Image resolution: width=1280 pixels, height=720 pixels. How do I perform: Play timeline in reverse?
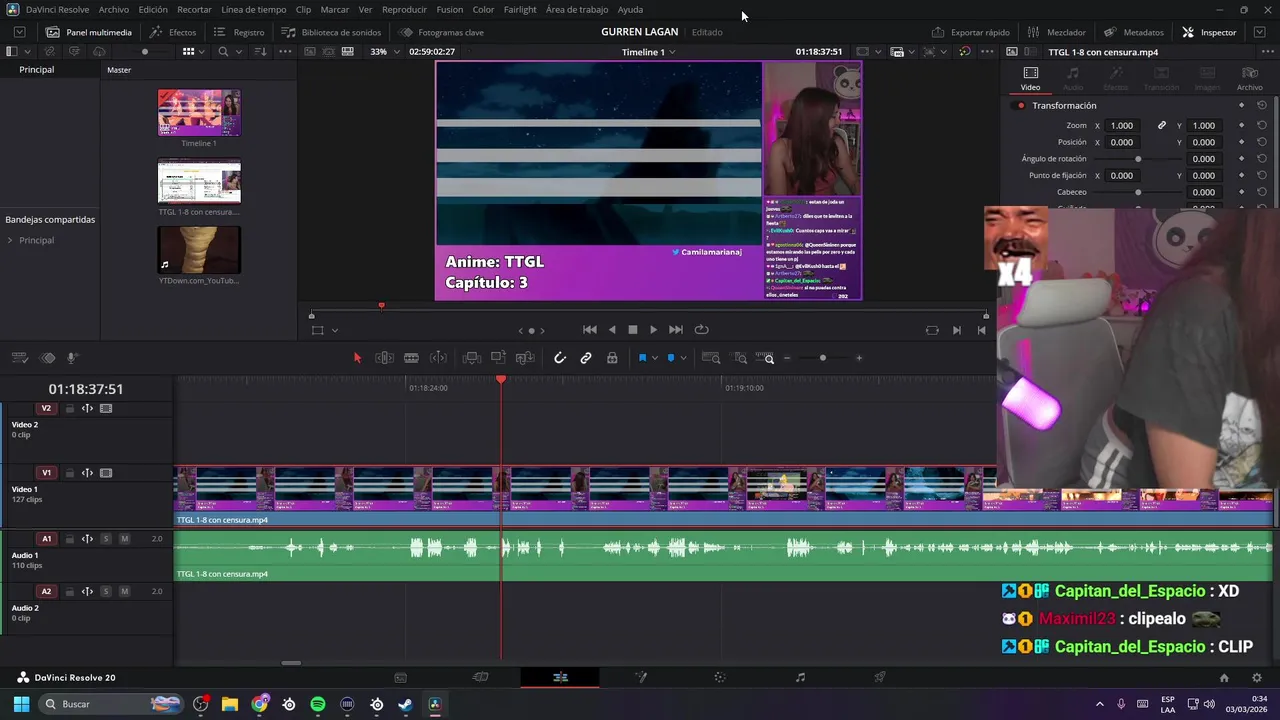pos(612,330)
